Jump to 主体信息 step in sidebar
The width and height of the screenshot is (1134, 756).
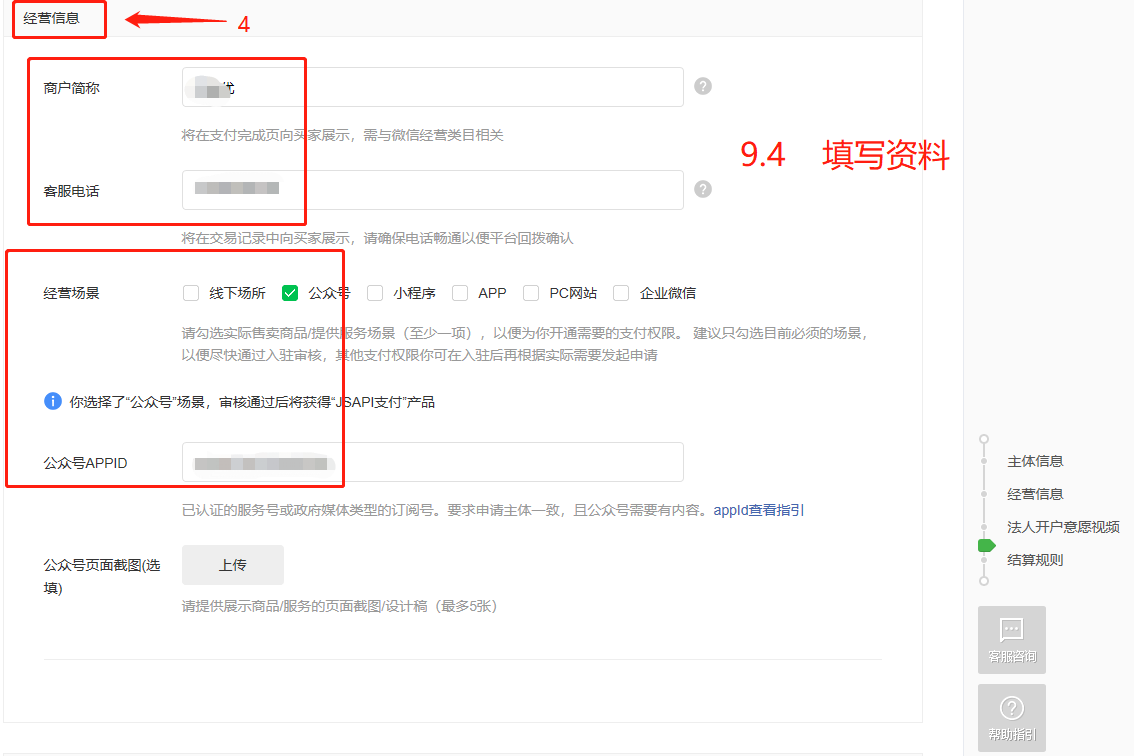tap(1034, 461)
